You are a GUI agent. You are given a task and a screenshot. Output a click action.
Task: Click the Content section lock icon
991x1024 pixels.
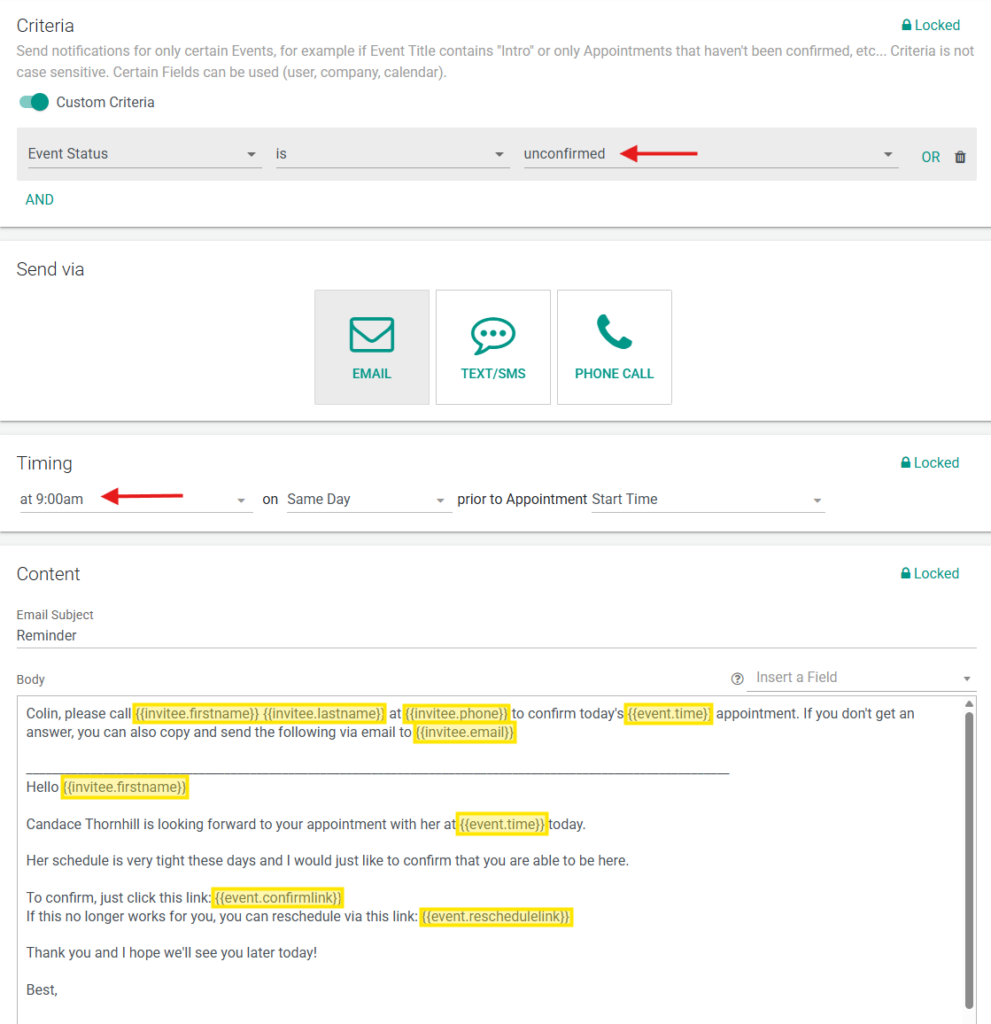tap(906, 574)
